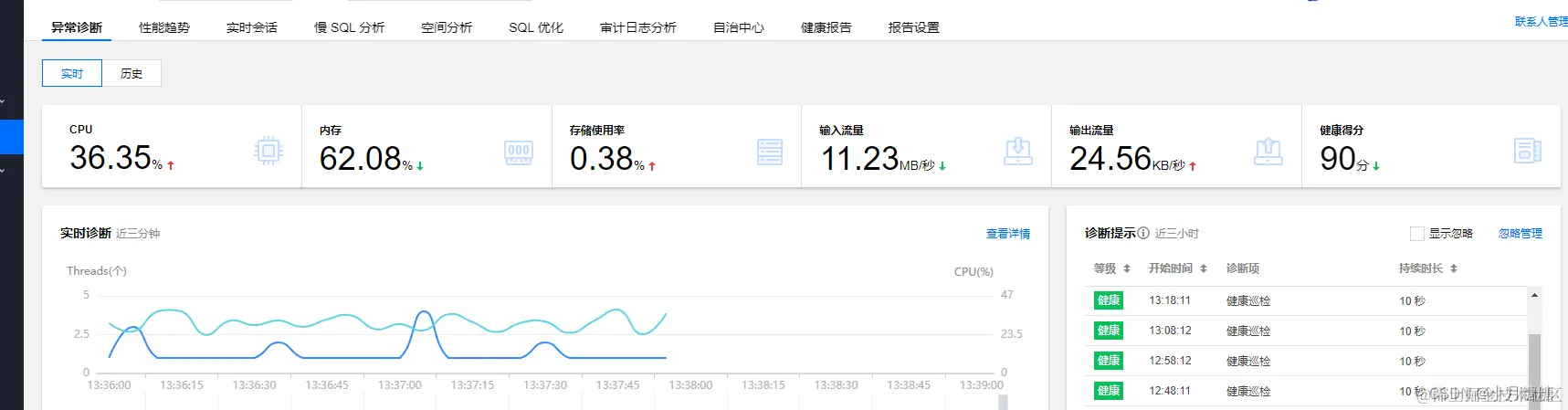Image resolution: width=1568 pixels, height=410 pixels.
Task: Open the 性能趋势 tab
Action: click(164, 27)
